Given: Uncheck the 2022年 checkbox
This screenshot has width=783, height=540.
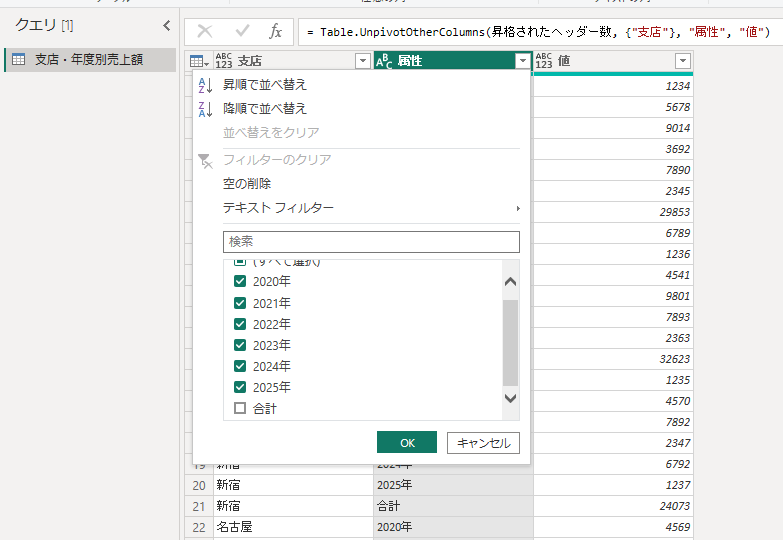Looking at the screenshot, I should tap(240, 324).
